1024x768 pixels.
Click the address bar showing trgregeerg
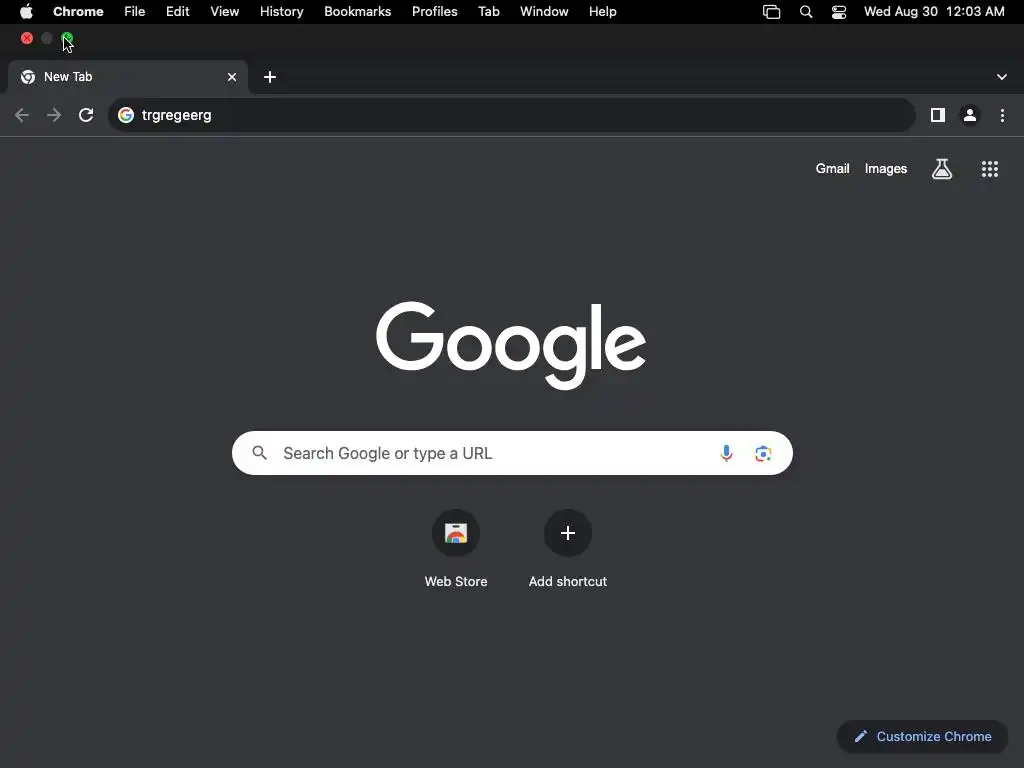click(x=512, y=115)
